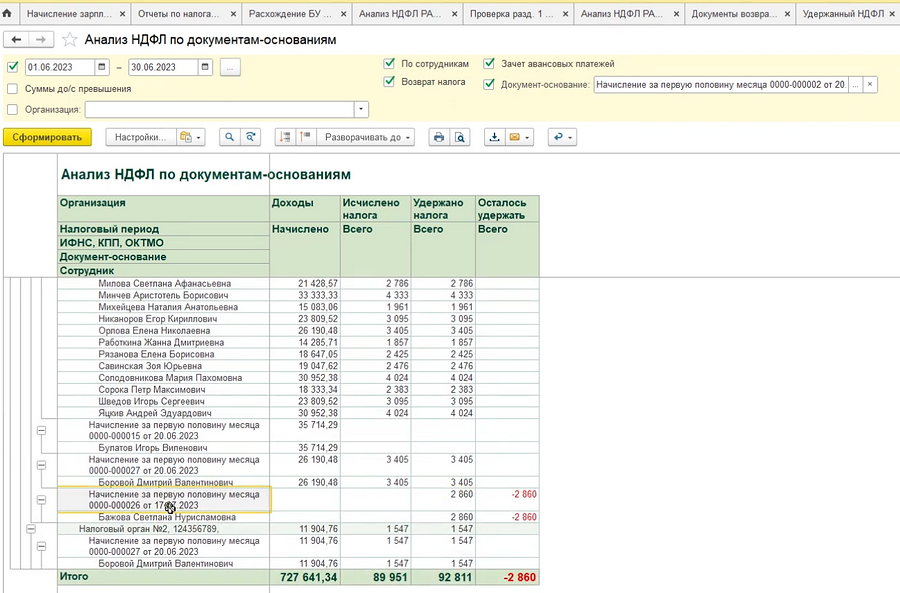Viewport: 900px width, 593px height.
Task: Click the Find next icon
Action: click(x=251, y=137)
